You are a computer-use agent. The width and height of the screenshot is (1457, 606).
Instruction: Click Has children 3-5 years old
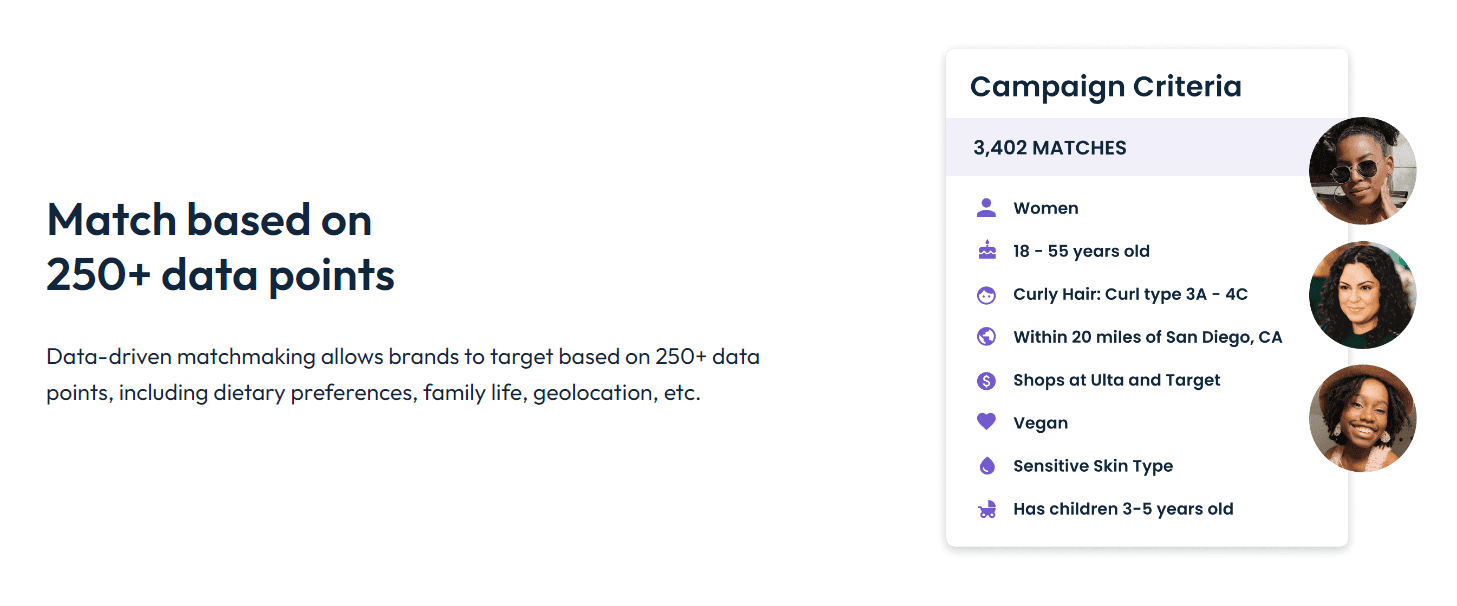(1123, 509)
